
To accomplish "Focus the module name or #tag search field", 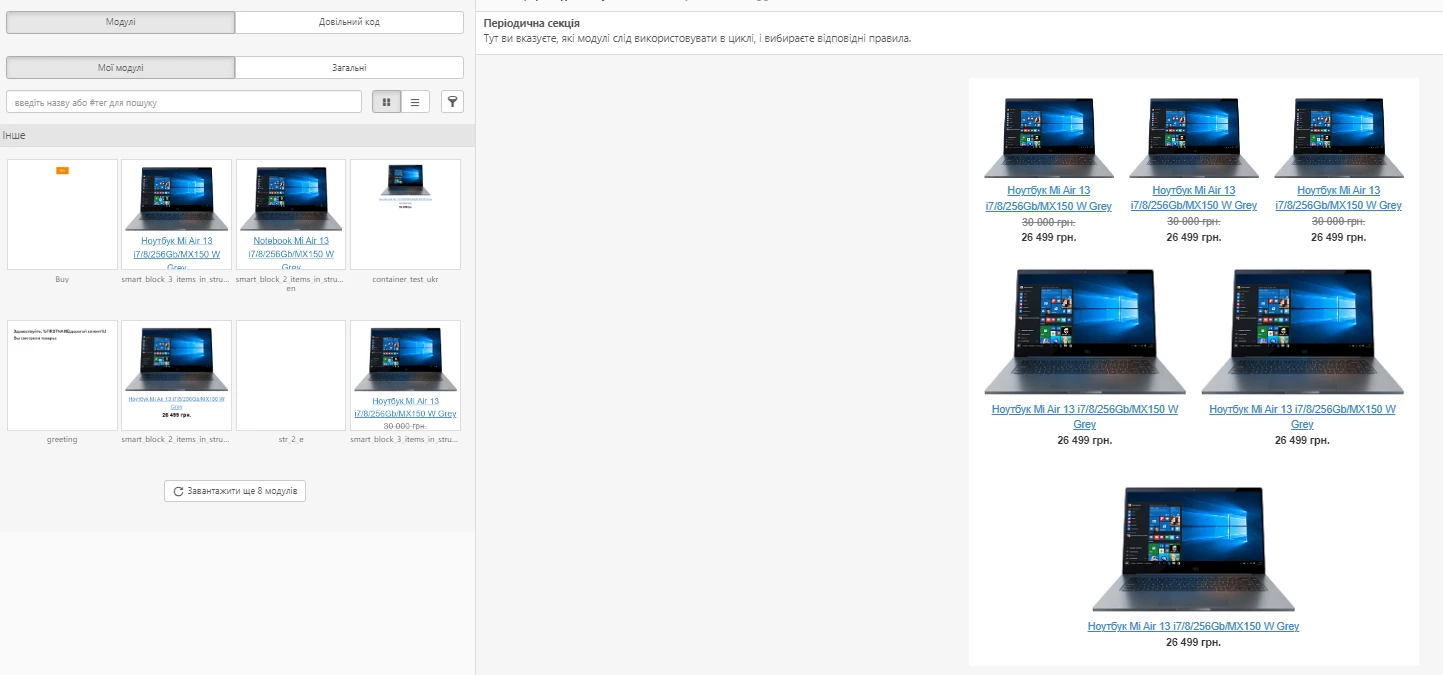I will pyautogui.click(x=184, y=102).
